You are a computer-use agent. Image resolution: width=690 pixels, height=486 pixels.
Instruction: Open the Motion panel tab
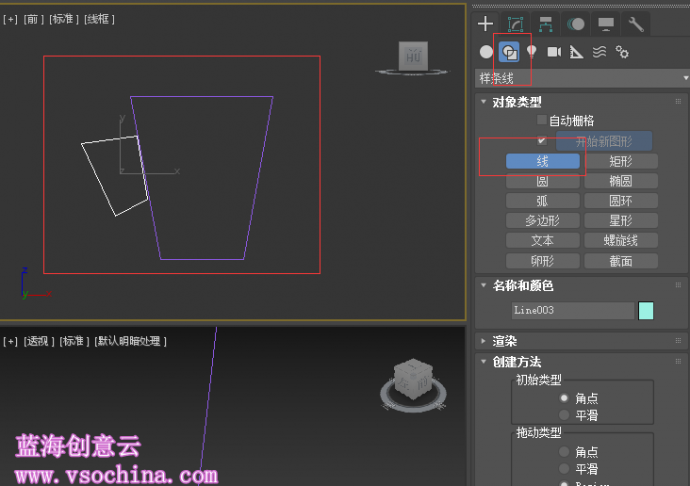coord(576,24)
